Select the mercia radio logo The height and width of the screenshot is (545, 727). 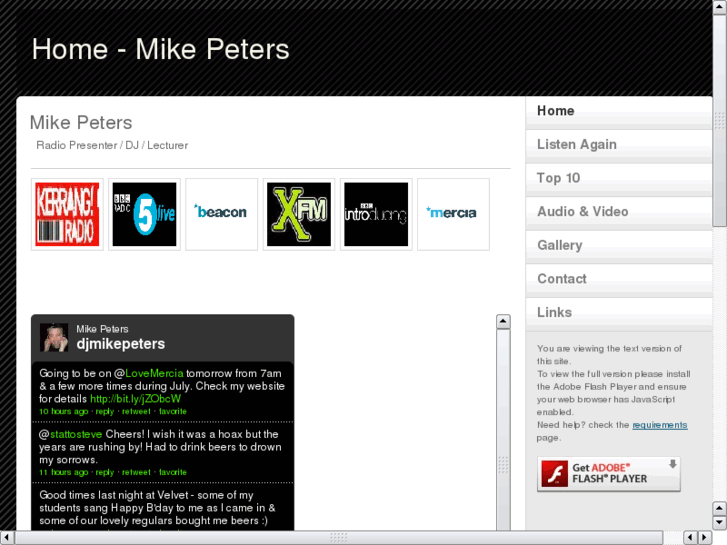(x=453, y=214)
